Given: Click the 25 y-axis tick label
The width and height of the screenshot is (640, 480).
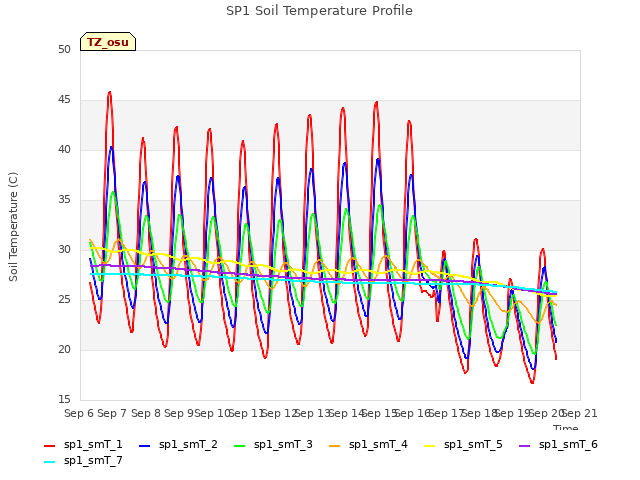Looking at the screenshot, I should pos(64,300).
